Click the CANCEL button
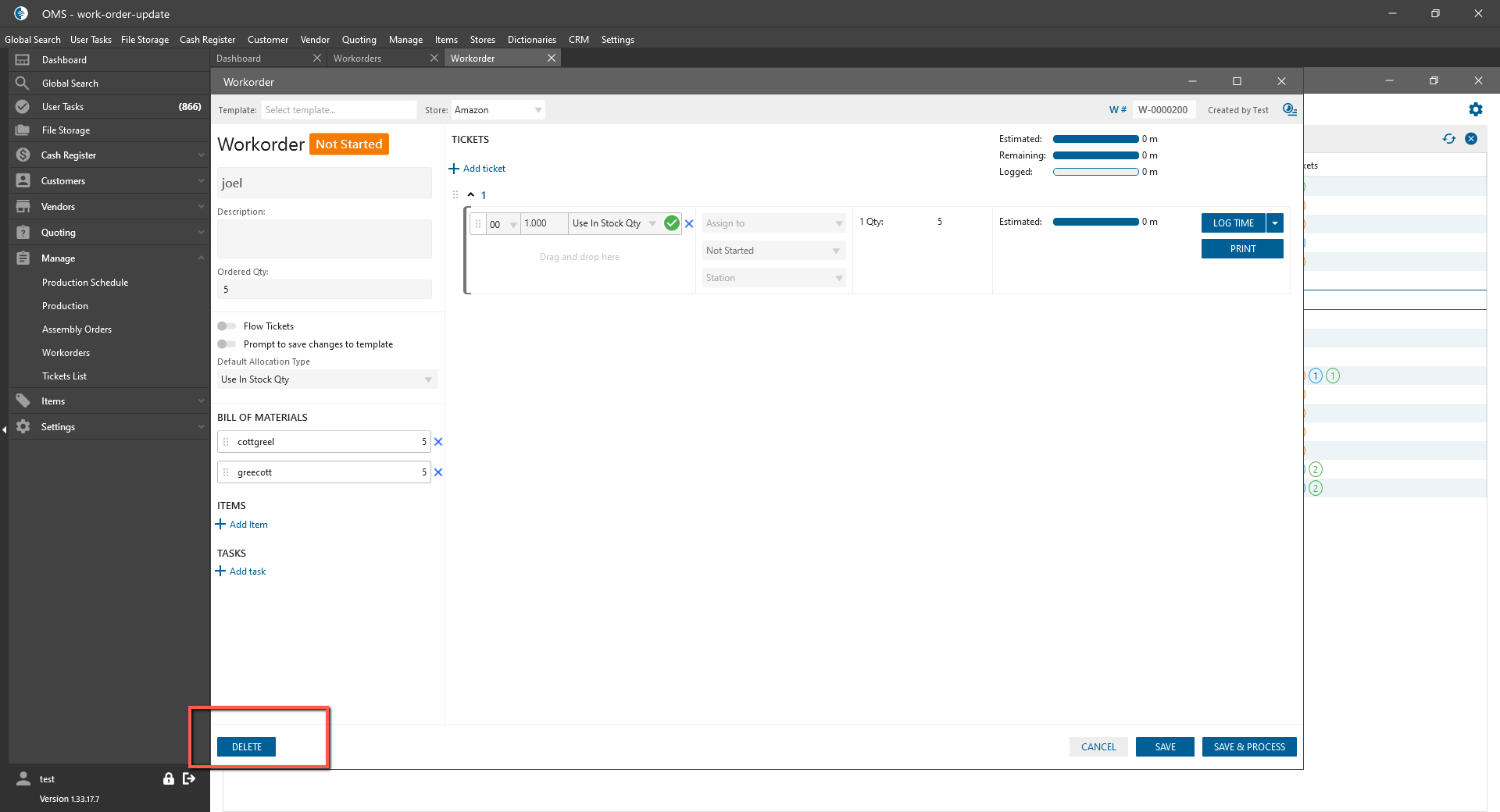The height and width of the screenshot is (812, 1500). click(1098, 747)
